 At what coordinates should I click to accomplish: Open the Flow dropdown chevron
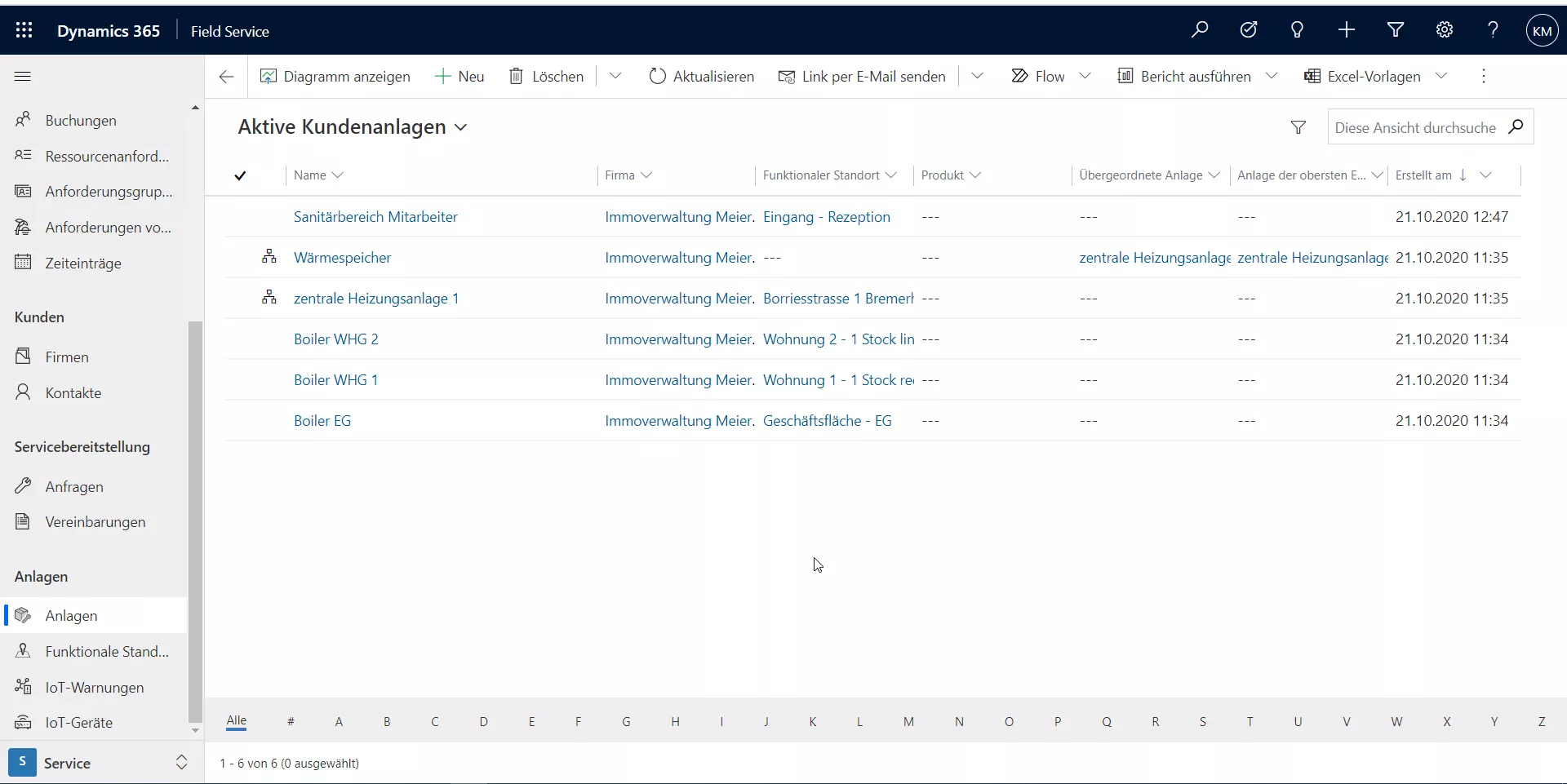pos(1085,76)
